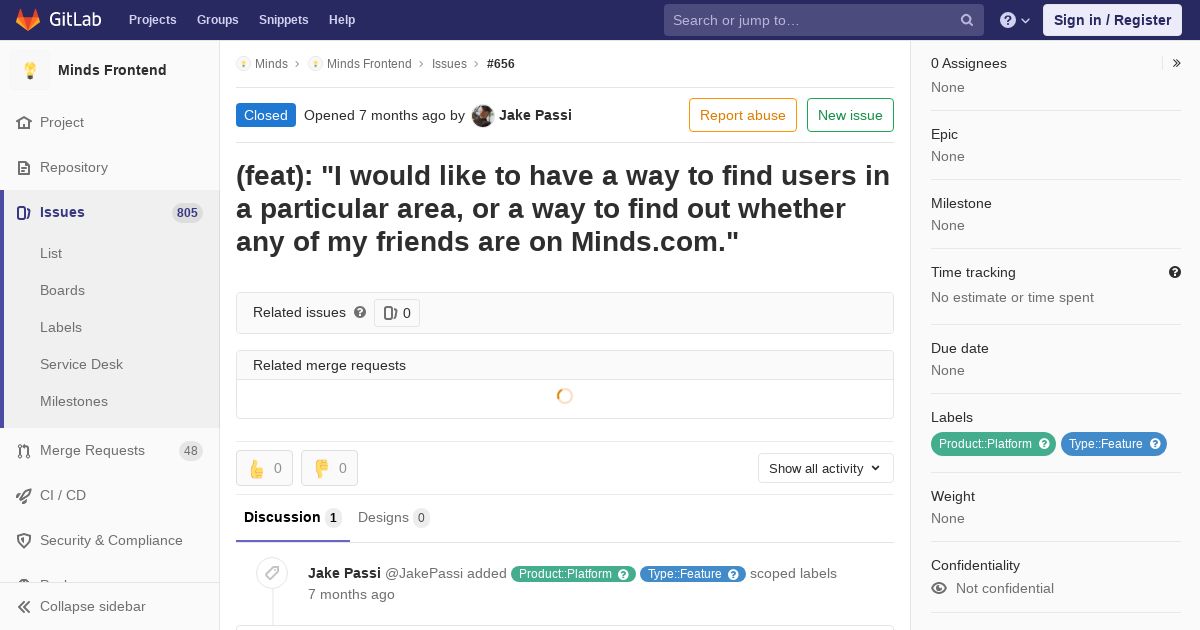Image resolution: width=1200 pixels, height=630 pixels.
Task: Click the Minds Frontend lightbulb avatar
Action: (x=30, y=70)
